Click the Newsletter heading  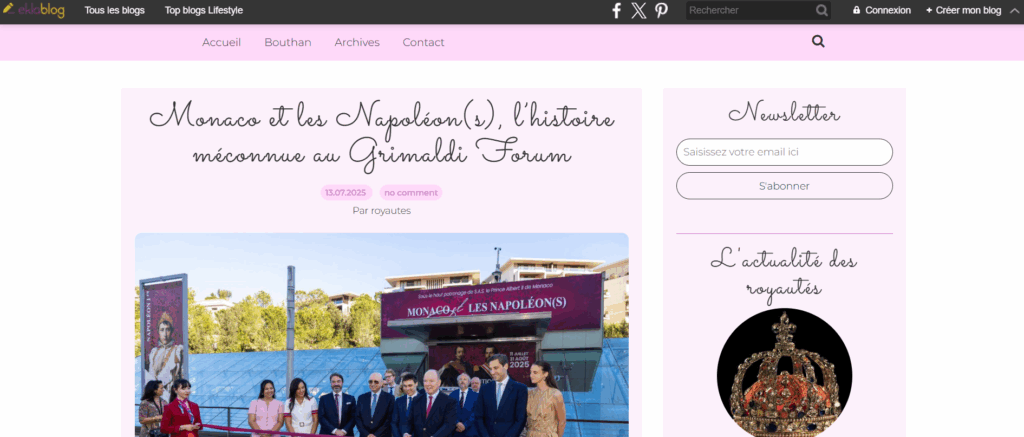click(784, 114)
